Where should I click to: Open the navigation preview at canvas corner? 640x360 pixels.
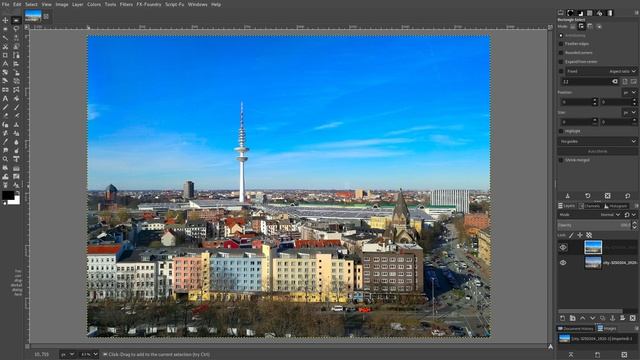(x=551, y=347)
